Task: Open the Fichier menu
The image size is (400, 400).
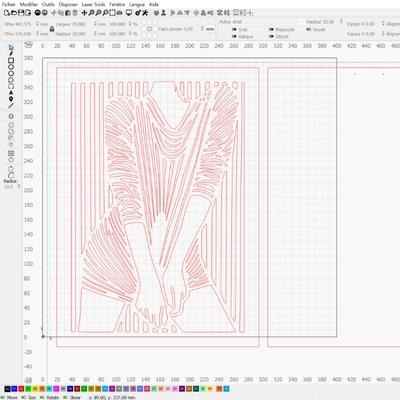Action: pos(9,4)
